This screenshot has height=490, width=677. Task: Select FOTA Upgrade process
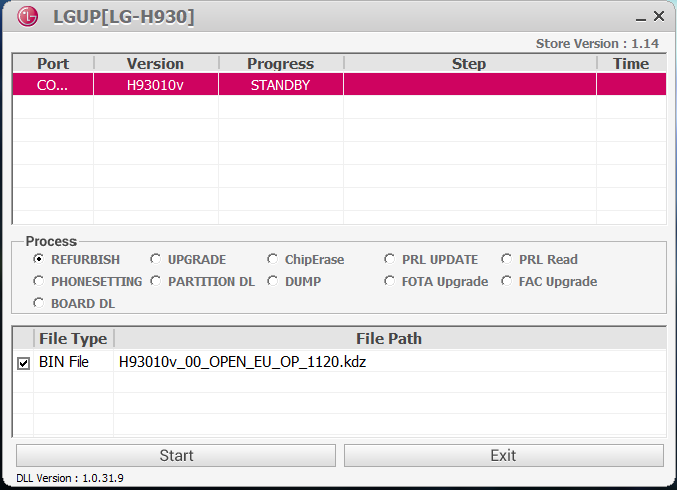390,282
